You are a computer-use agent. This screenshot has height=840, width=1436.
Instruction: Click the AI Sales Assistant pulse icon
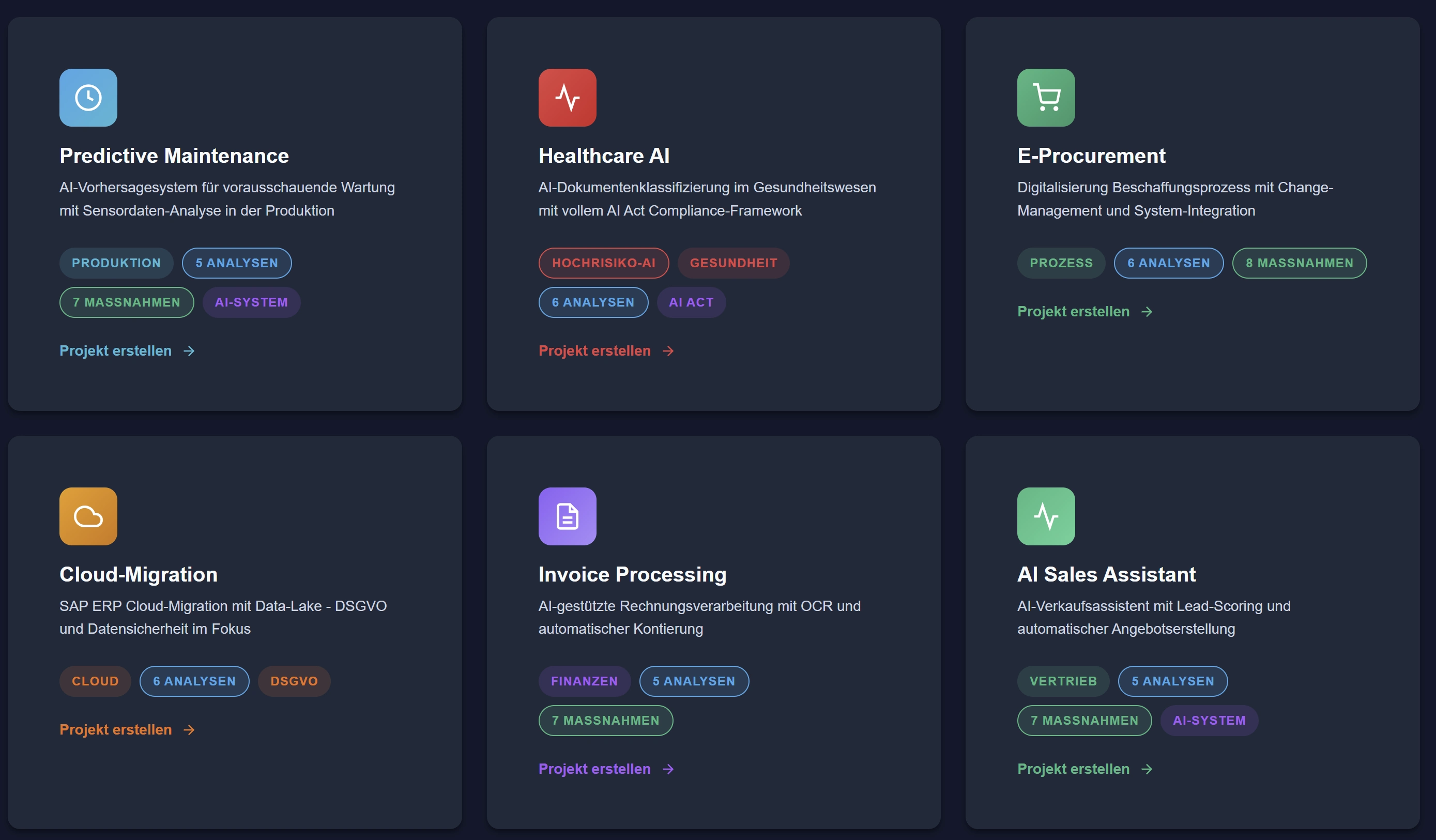(x=1046, y=516)
